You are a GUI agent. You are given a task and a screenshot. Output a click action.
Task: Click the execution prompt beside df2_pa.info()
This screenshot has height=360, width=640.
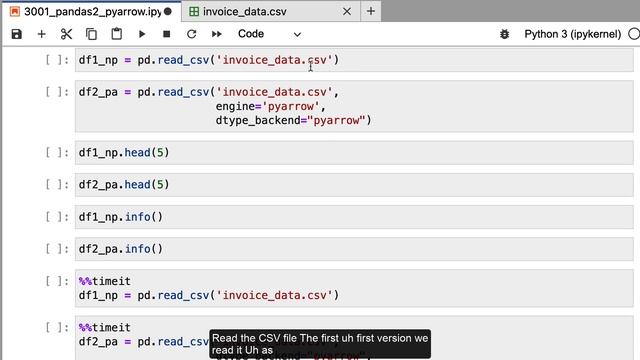57,249
